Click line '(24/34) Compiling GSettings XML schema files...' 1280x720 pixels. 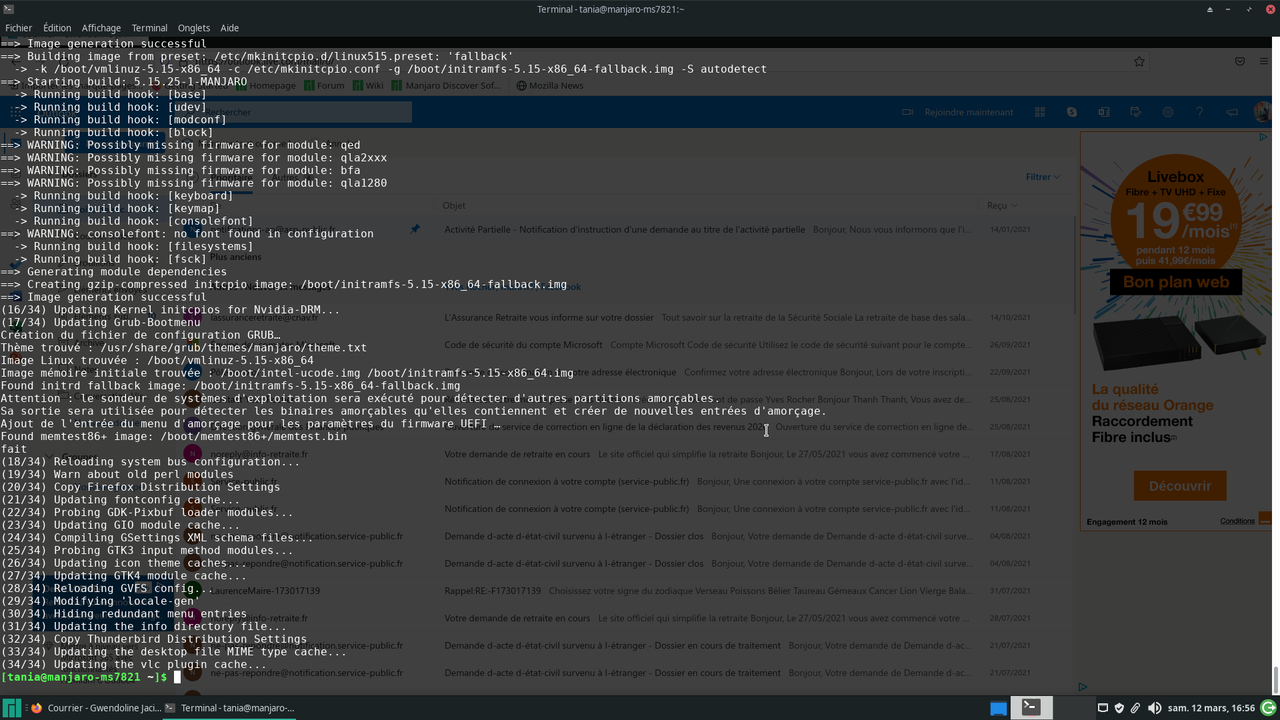[157, 538]
